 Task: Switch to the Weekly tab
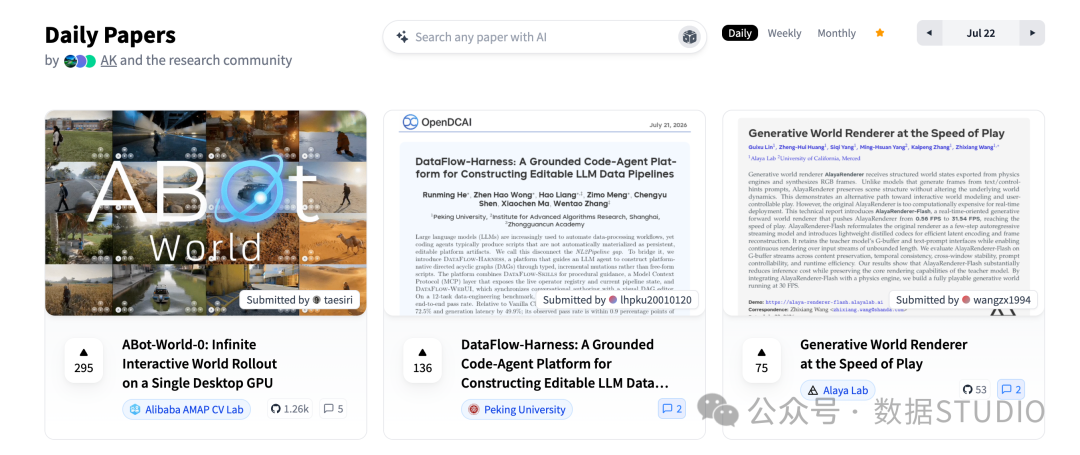[785, 33]
